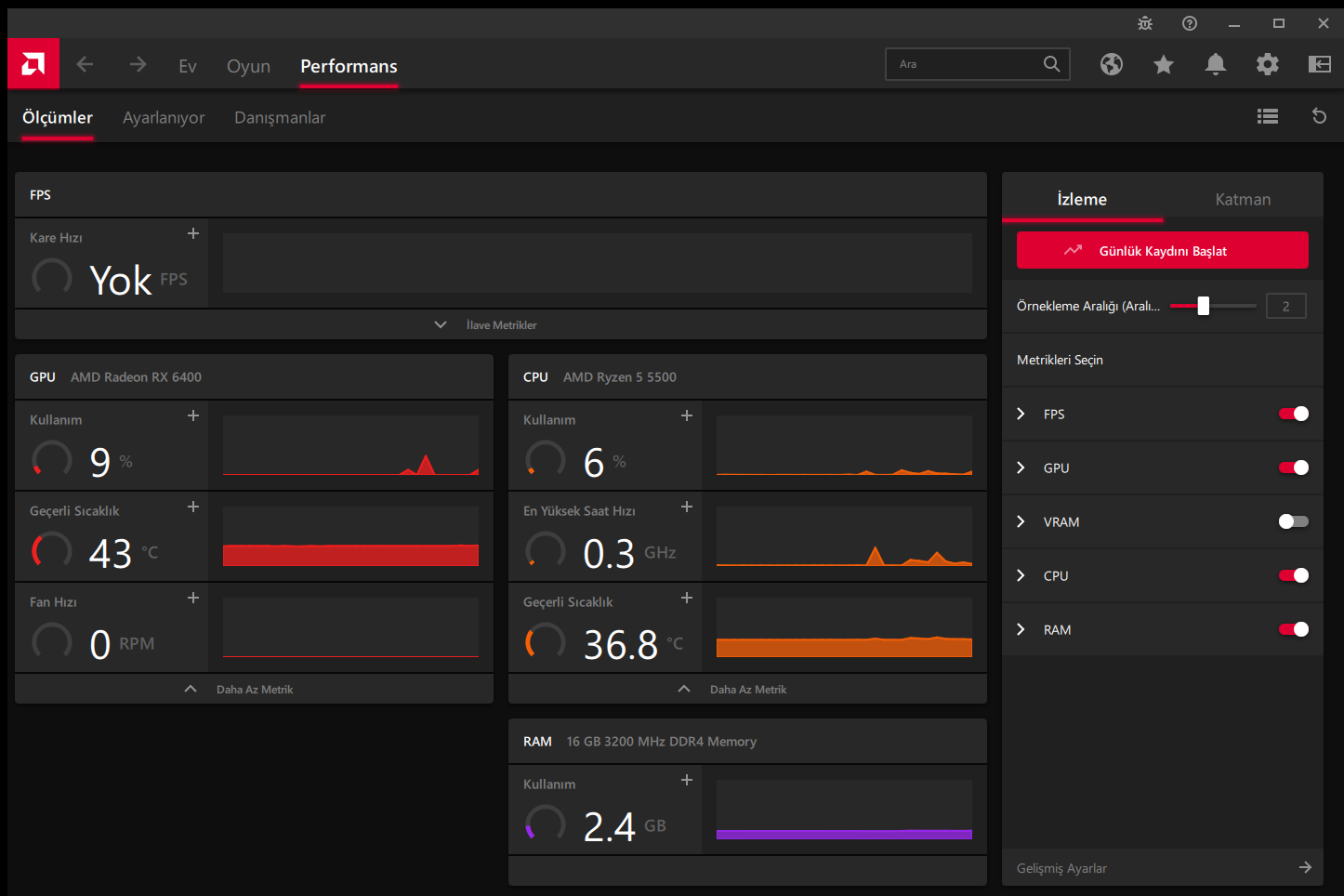Toggle CPU metrics switch
This screenshot has height=896, width=1344.
pyautogui.click(x=1294, y=575)
